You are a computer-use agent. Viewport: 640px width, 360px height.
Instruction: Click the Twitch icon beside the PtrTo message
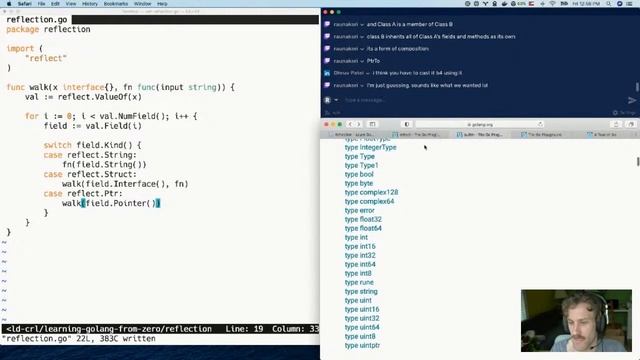click(327, 61)
